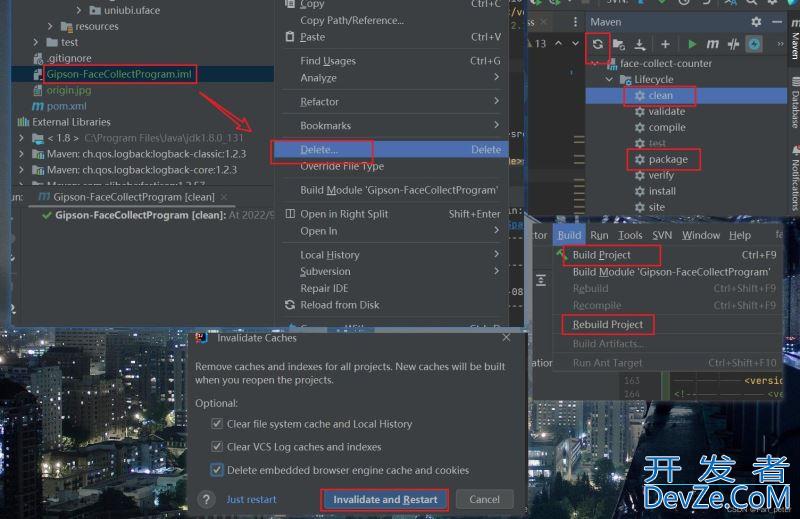
Task: Hide the Maven panel with the minus icon
Action: [777, 22]
